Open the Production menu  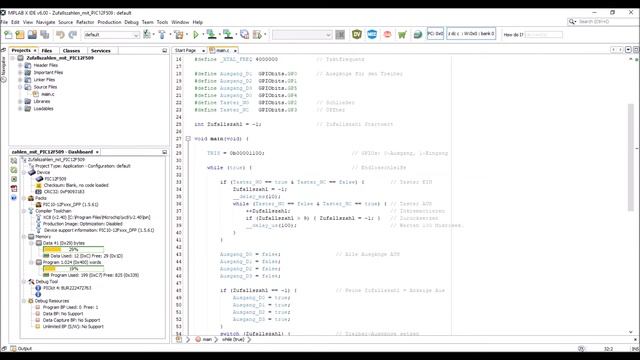pos(109,22)
